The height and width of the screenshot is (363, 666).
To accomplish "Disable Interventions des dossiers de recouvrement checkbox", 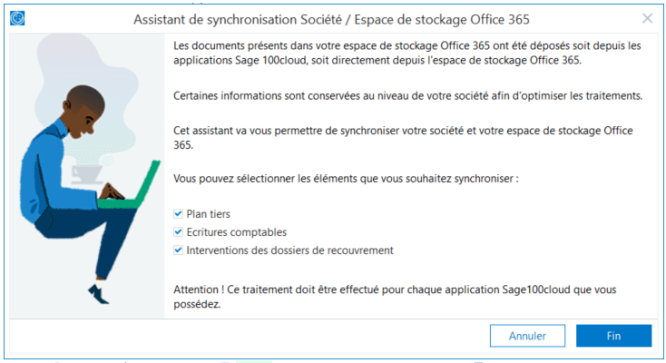I will (x=178, y=250).
